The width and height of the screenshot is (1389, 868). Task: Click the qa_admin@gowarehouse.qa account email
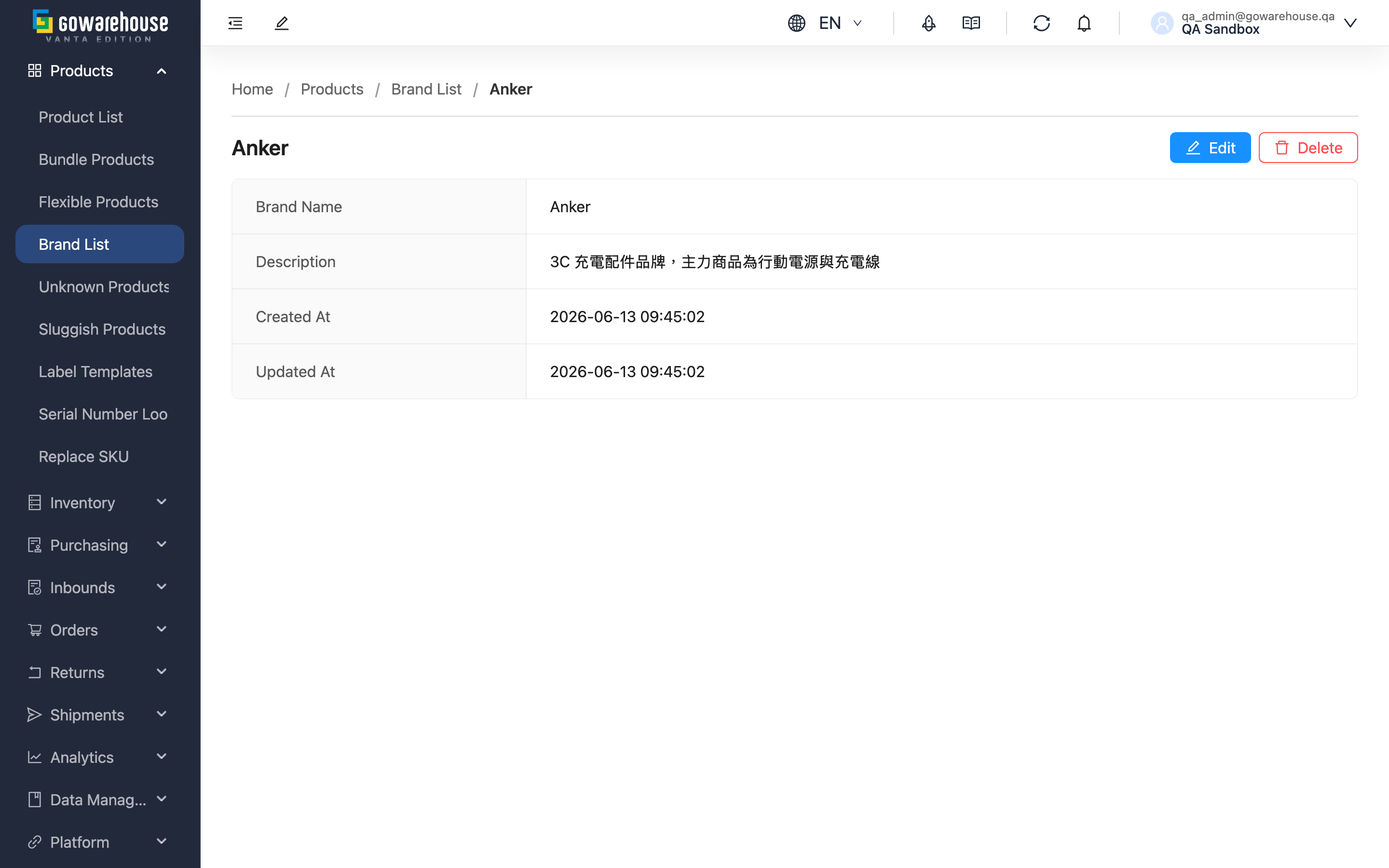coord(1257,16)
